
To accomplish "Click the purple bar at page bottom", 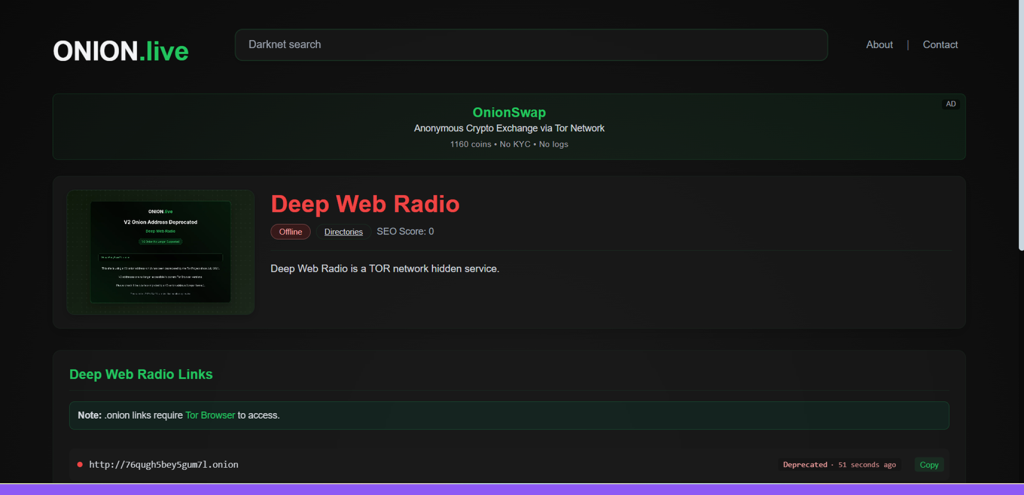I will pos(512,489).
